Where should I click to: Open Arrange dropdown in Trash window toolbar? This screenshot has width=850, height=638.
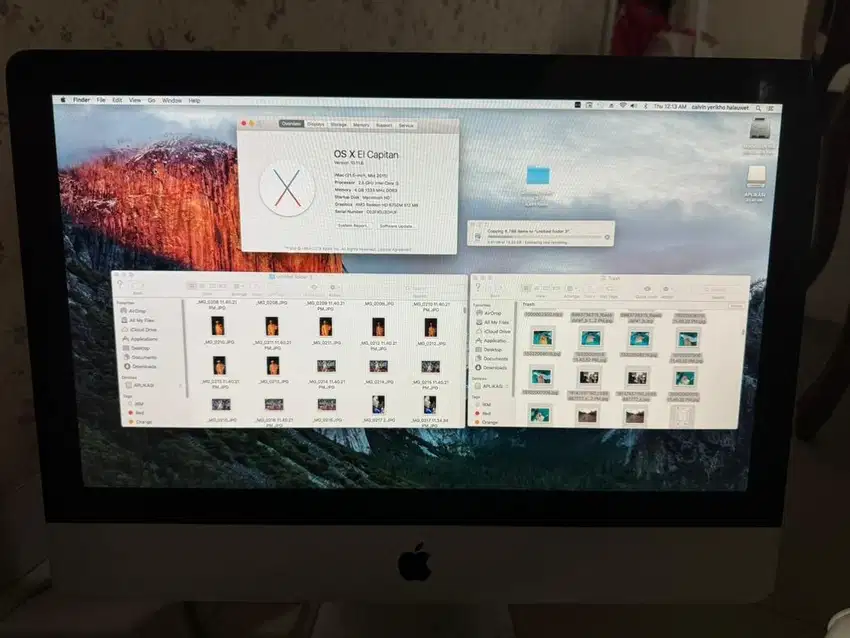click(x=571, y=289)
